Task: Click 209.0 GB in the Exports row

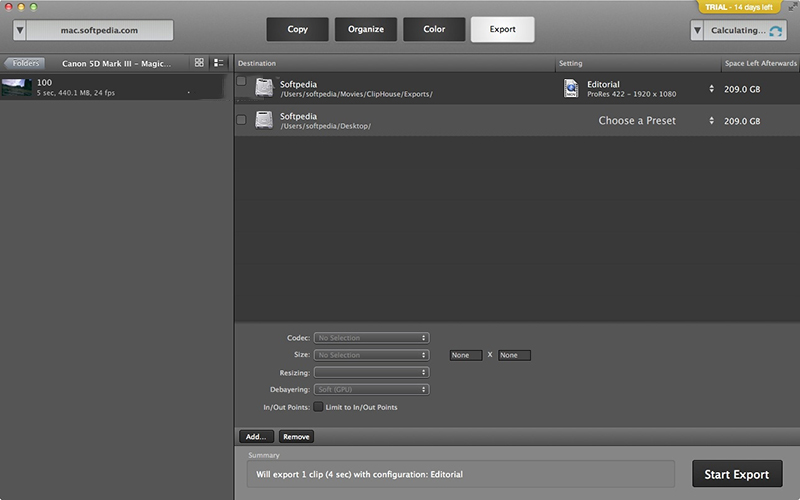Action: tap(742, 89)
